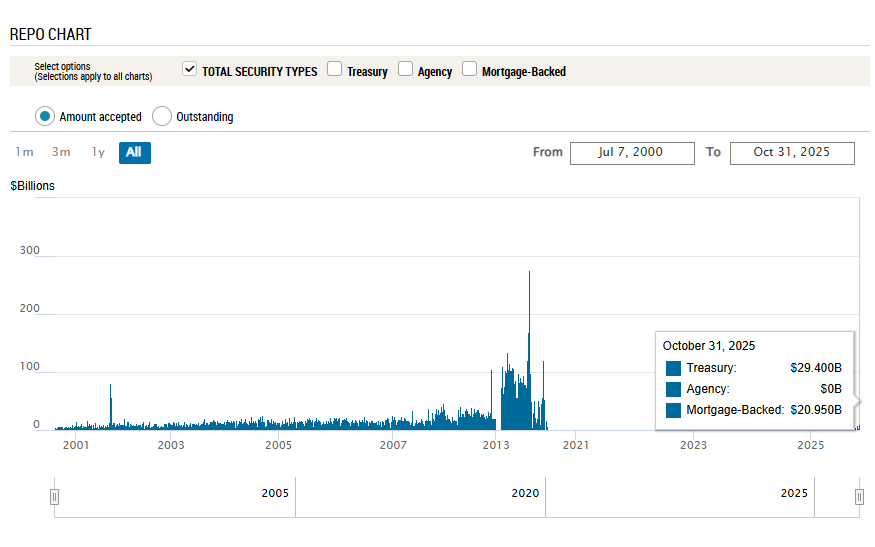The height and width of the screenshot is (547, 875).
Task: Set zoom range to 1m
Action: 25,152
